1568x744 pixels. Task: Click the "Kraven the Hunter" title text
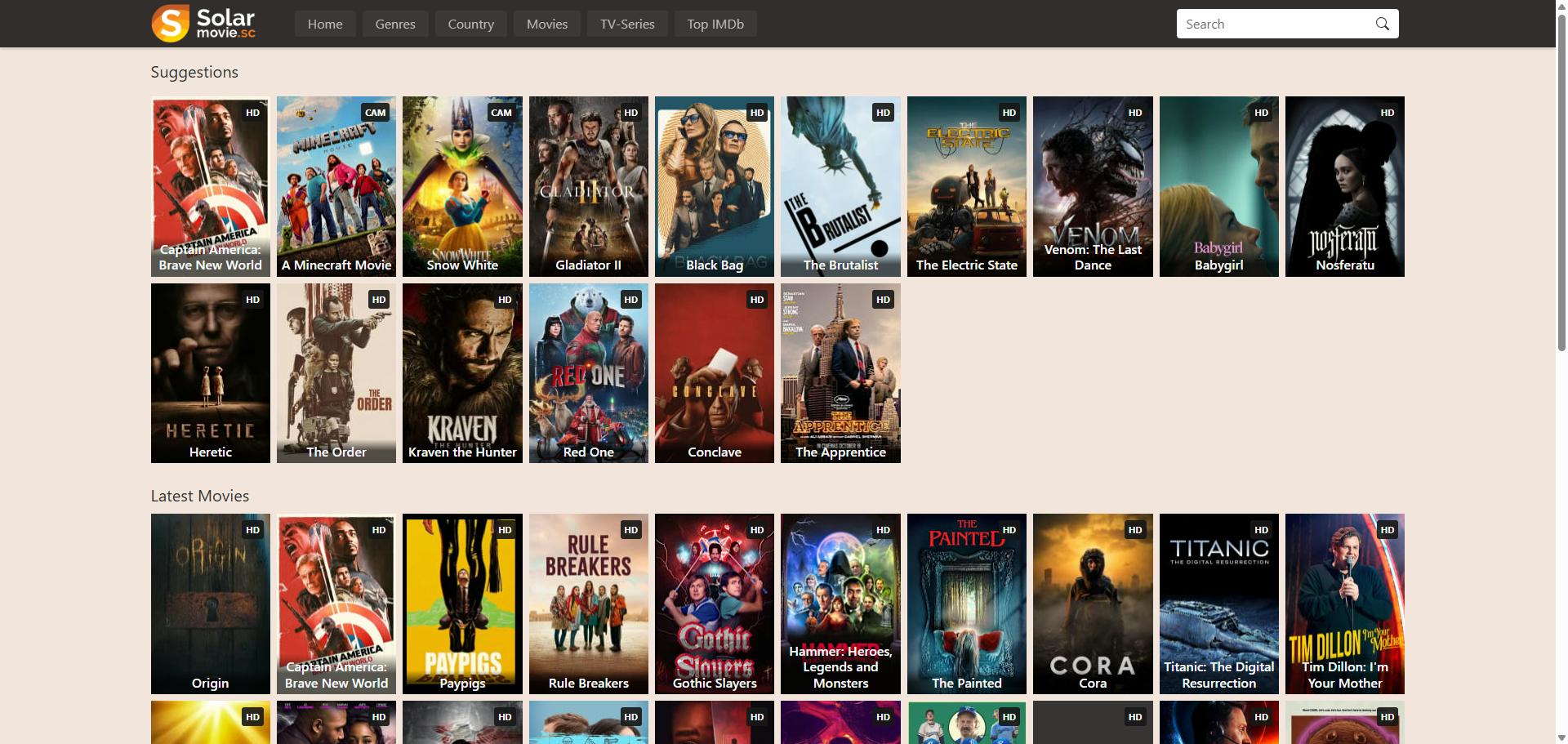[x=462, y=452]
